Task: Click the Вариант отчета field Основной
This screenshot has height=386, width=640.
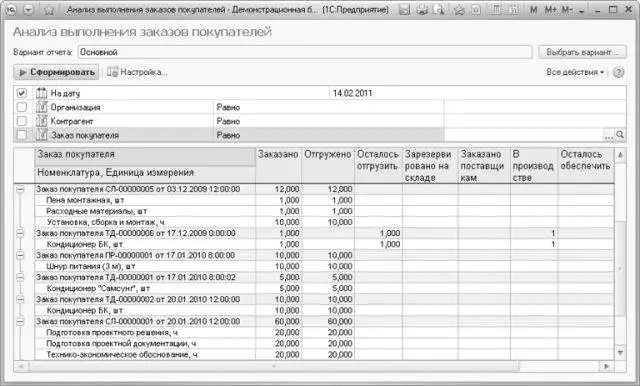Action: click(305, 52)
